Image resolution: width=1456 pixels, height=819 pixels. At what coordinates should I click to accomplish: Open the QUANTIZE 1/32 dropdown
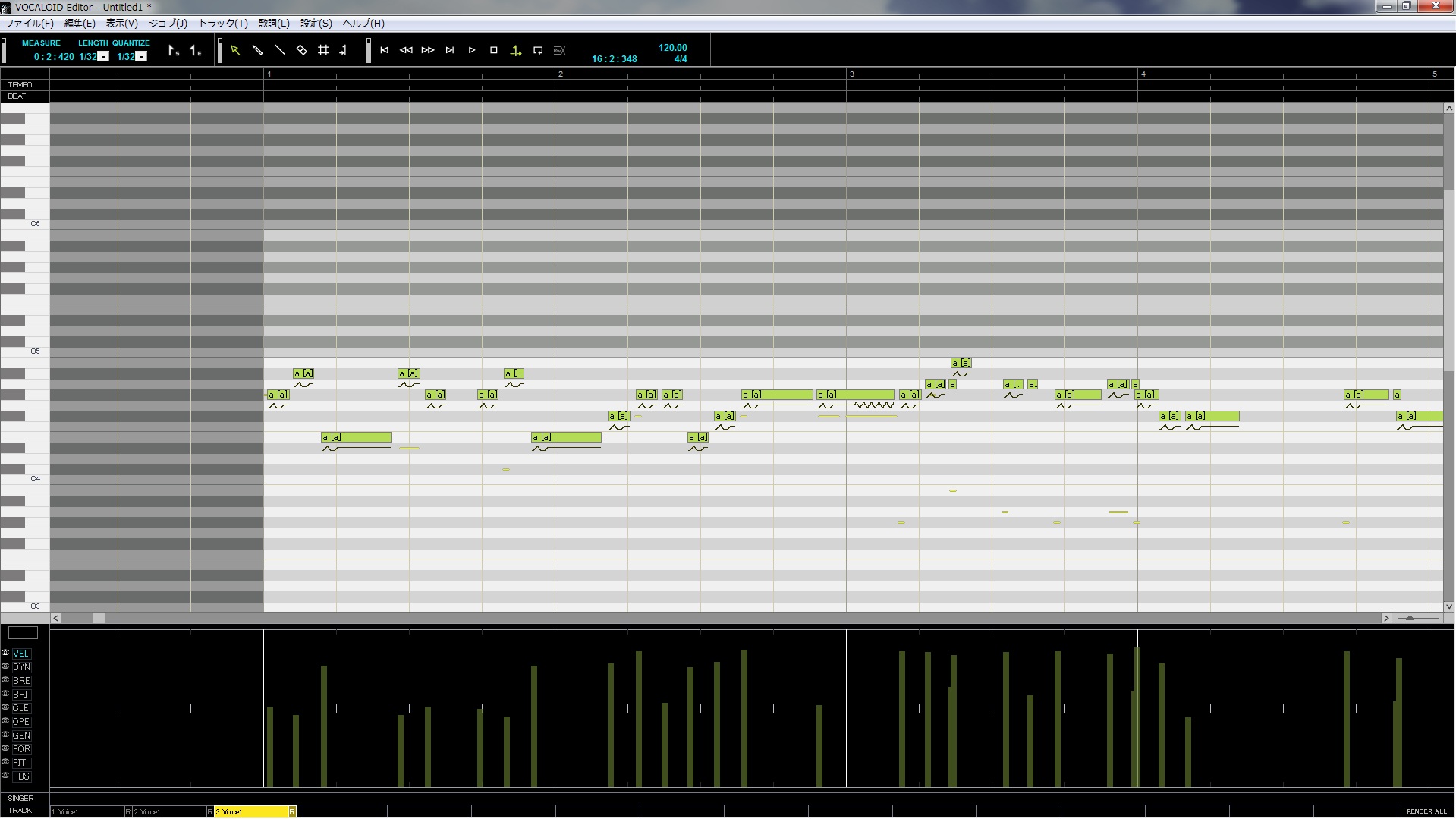tap(141, 57)
